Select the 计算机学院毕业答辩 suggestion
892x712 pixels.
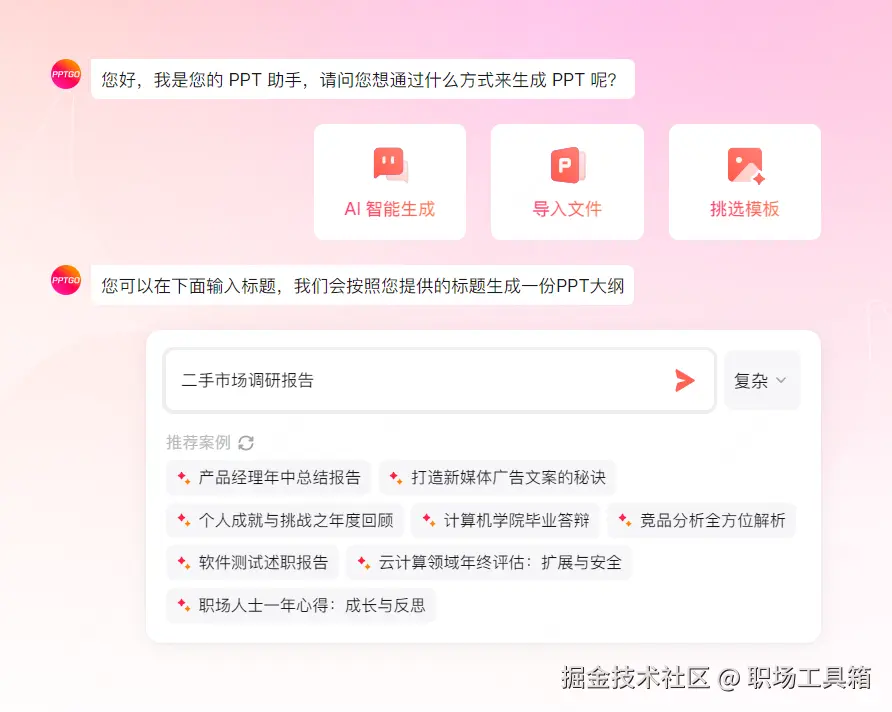(506, 520)
